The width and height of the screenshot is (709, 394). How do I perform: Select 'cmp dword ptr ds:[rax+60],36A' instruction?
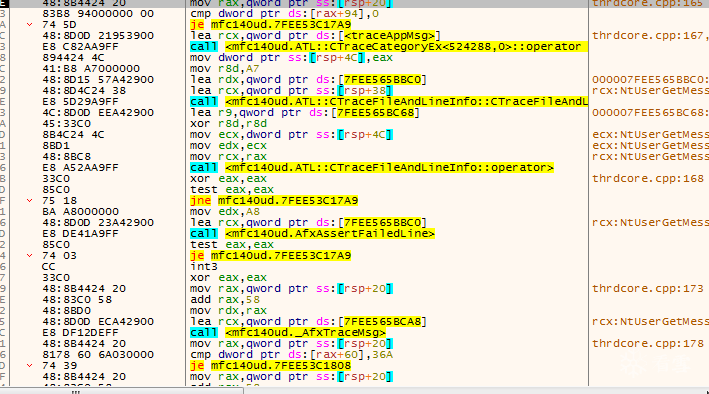click(x=292, y=355)
